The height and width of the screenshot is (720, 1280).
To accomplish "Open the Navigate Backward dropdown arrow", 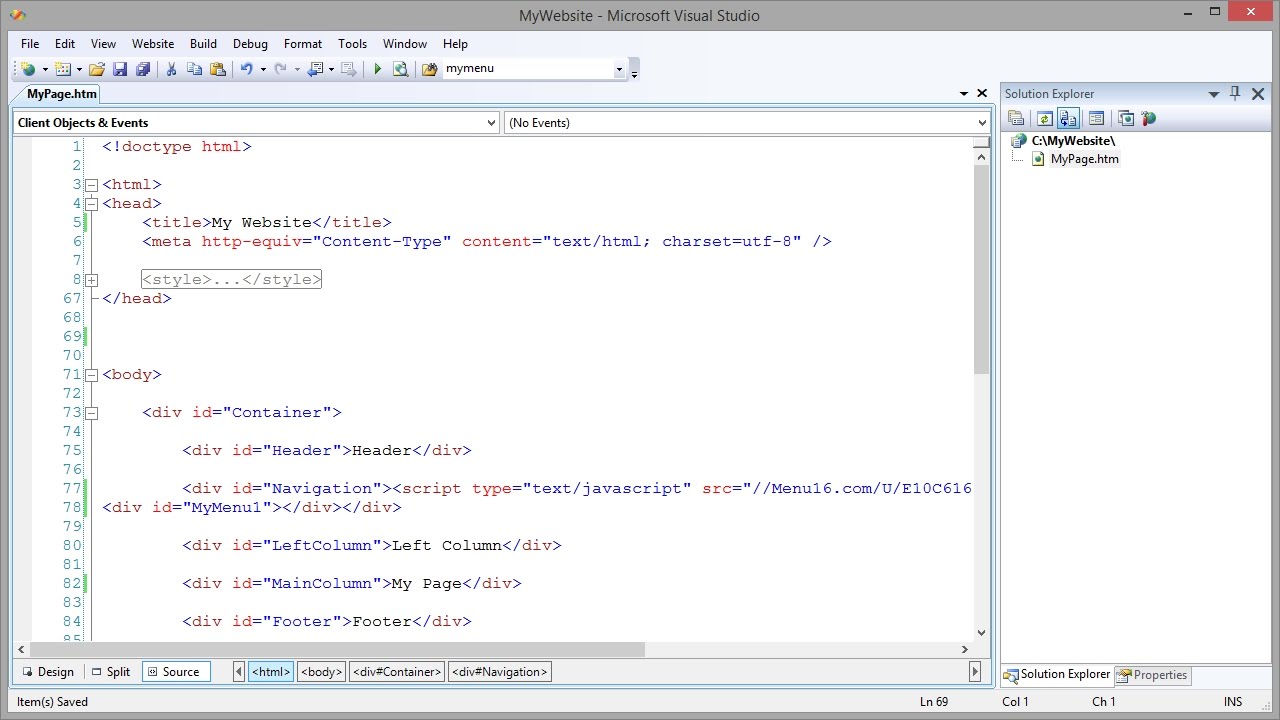I will click(x=331, y=69).
